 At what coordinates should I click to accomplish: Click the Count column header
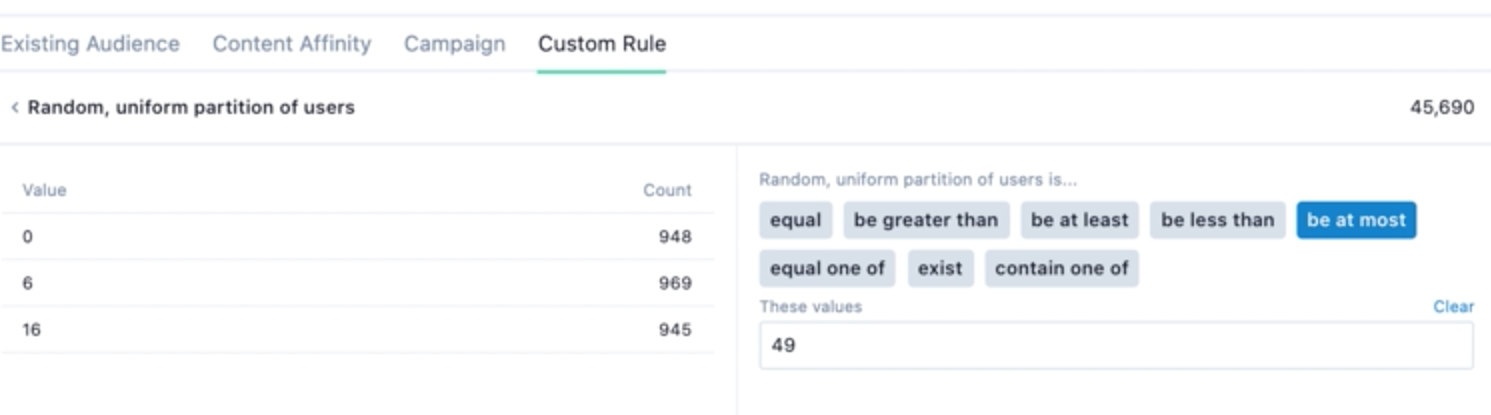coord(666,190)
